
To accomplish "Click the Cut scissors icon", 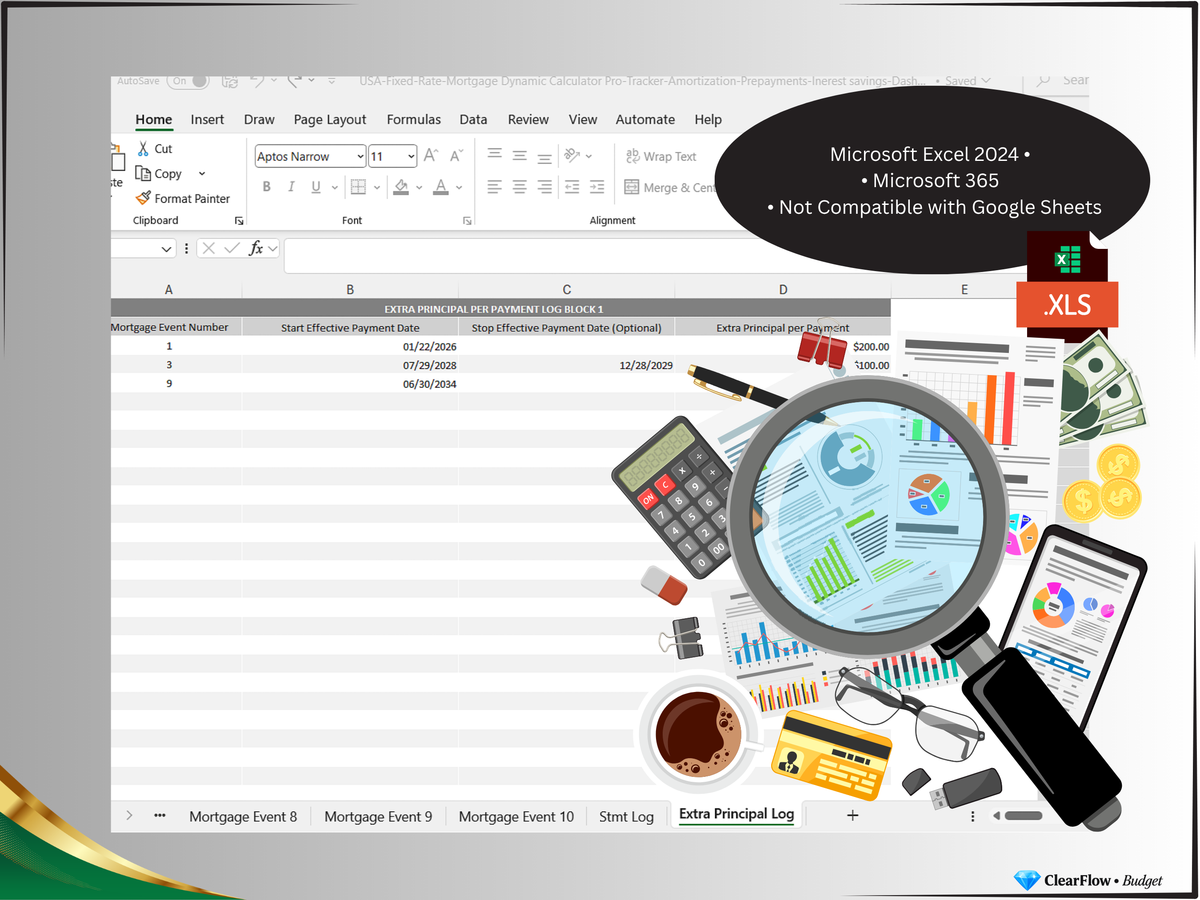I will (143, 149).
